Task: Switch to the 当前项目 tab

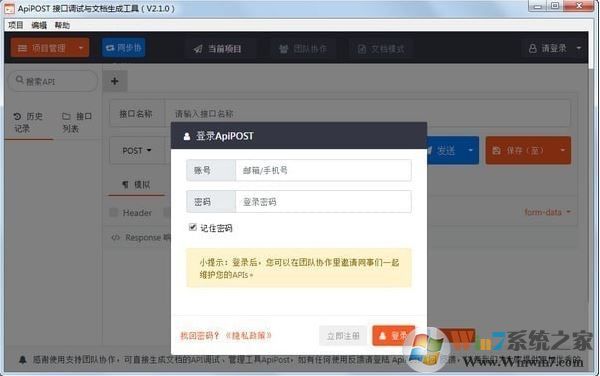Action: tap(217, 49)
